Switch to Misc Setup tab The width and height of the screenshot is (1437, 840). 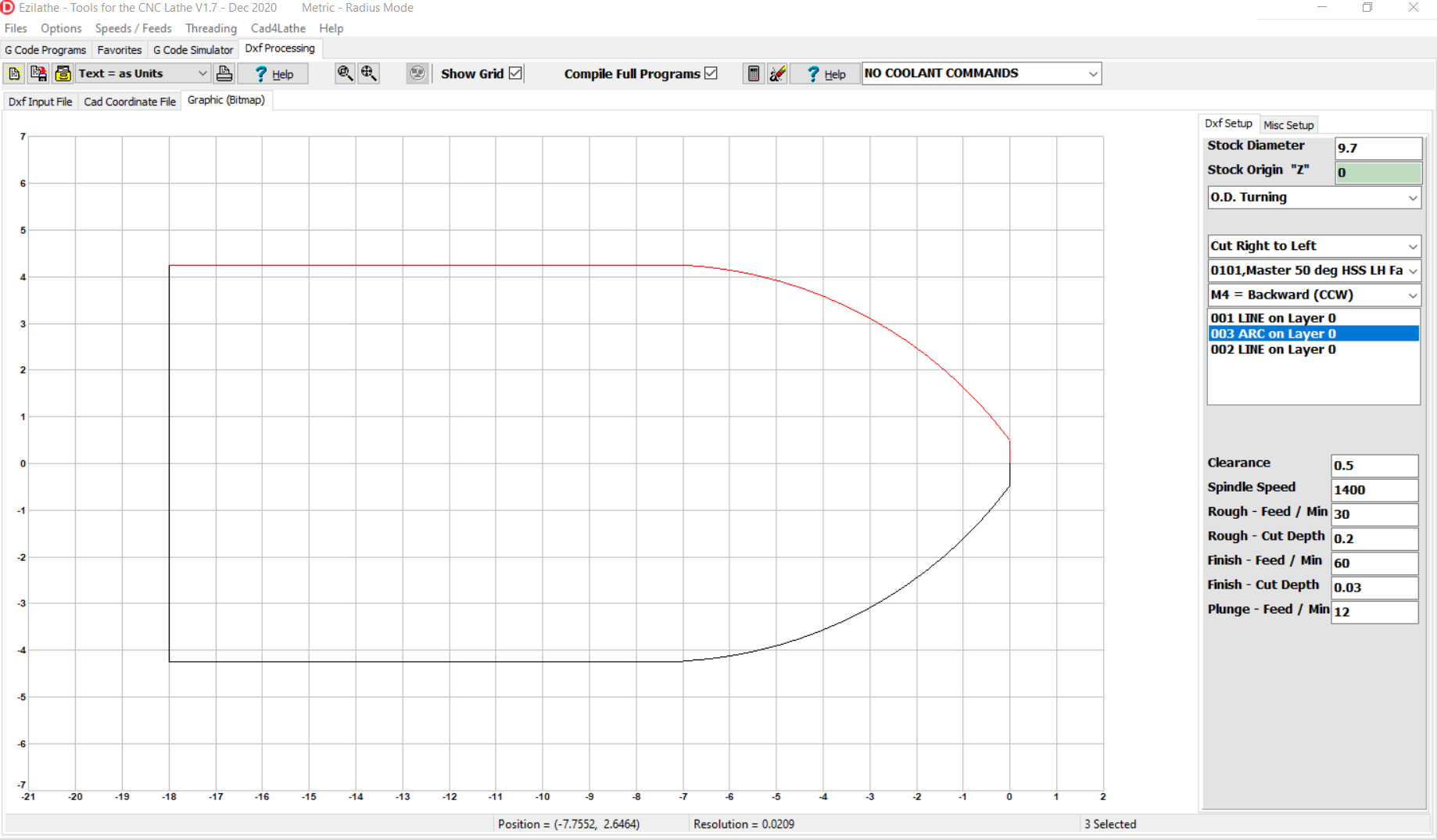[1288, 125]
